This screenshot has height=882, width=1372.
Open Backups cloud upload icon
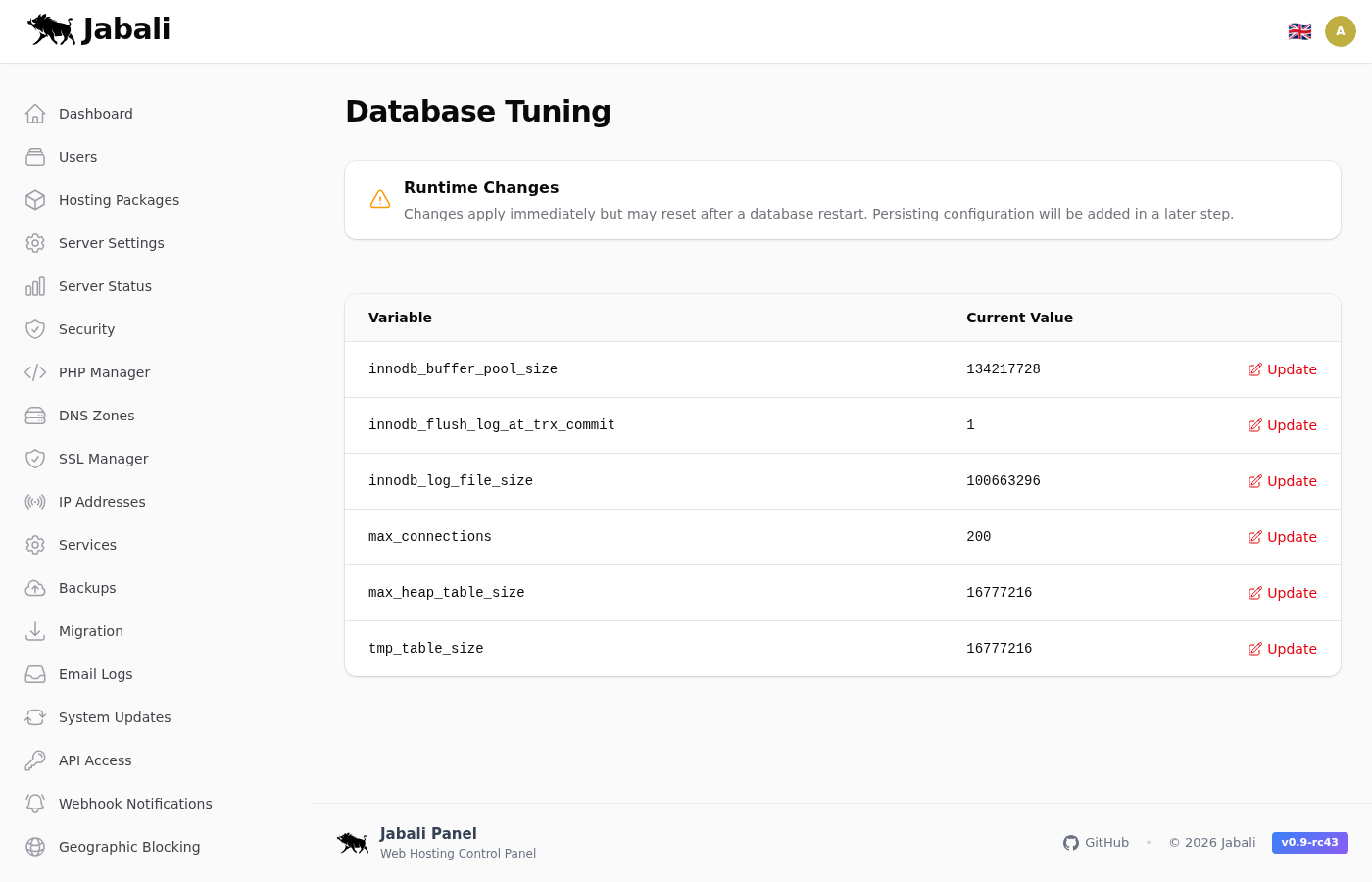coord(35,588)
